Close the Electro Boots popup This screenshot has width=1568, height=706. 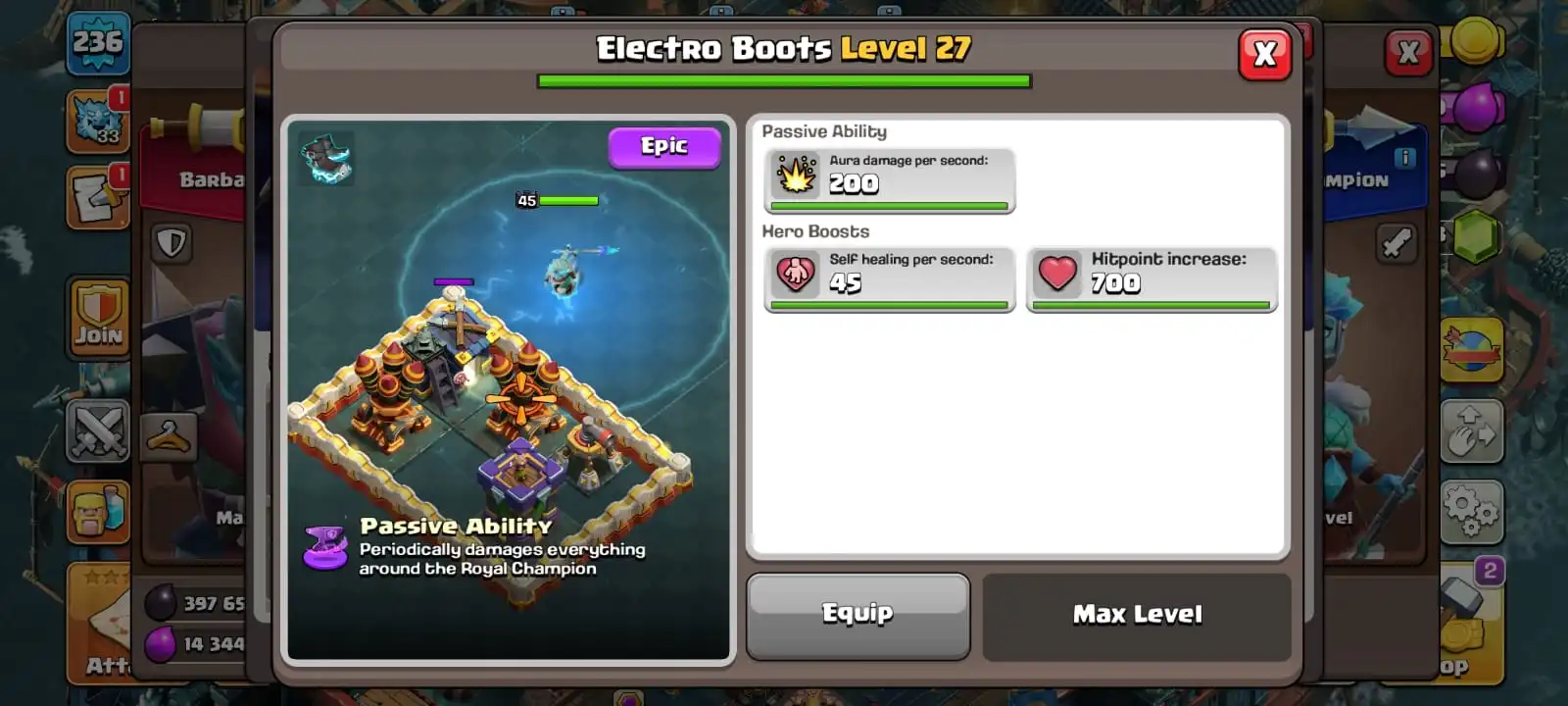click(1264, 54)
